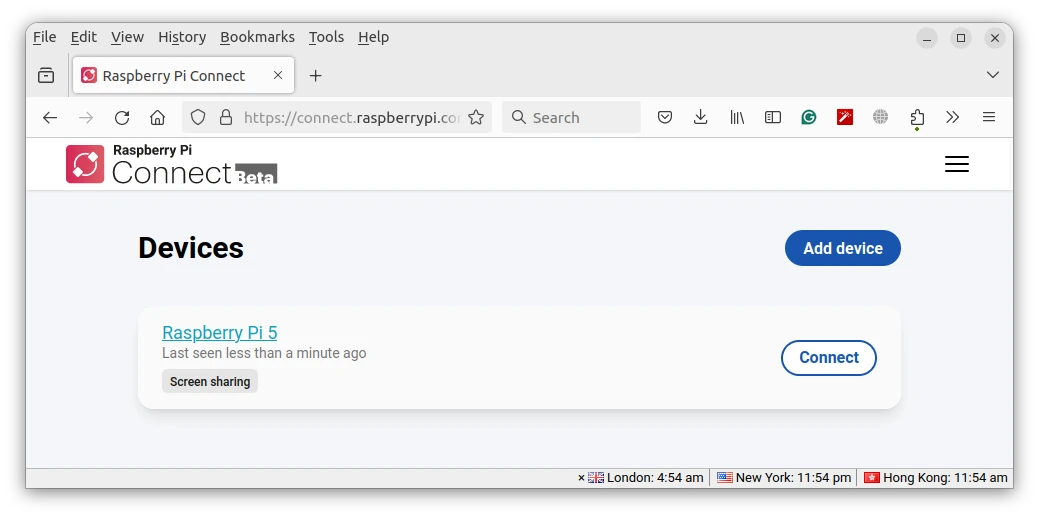Screen dimensions: 1039x517
Task: Expand more tools overflow chevron
Action: coord(952,118)
